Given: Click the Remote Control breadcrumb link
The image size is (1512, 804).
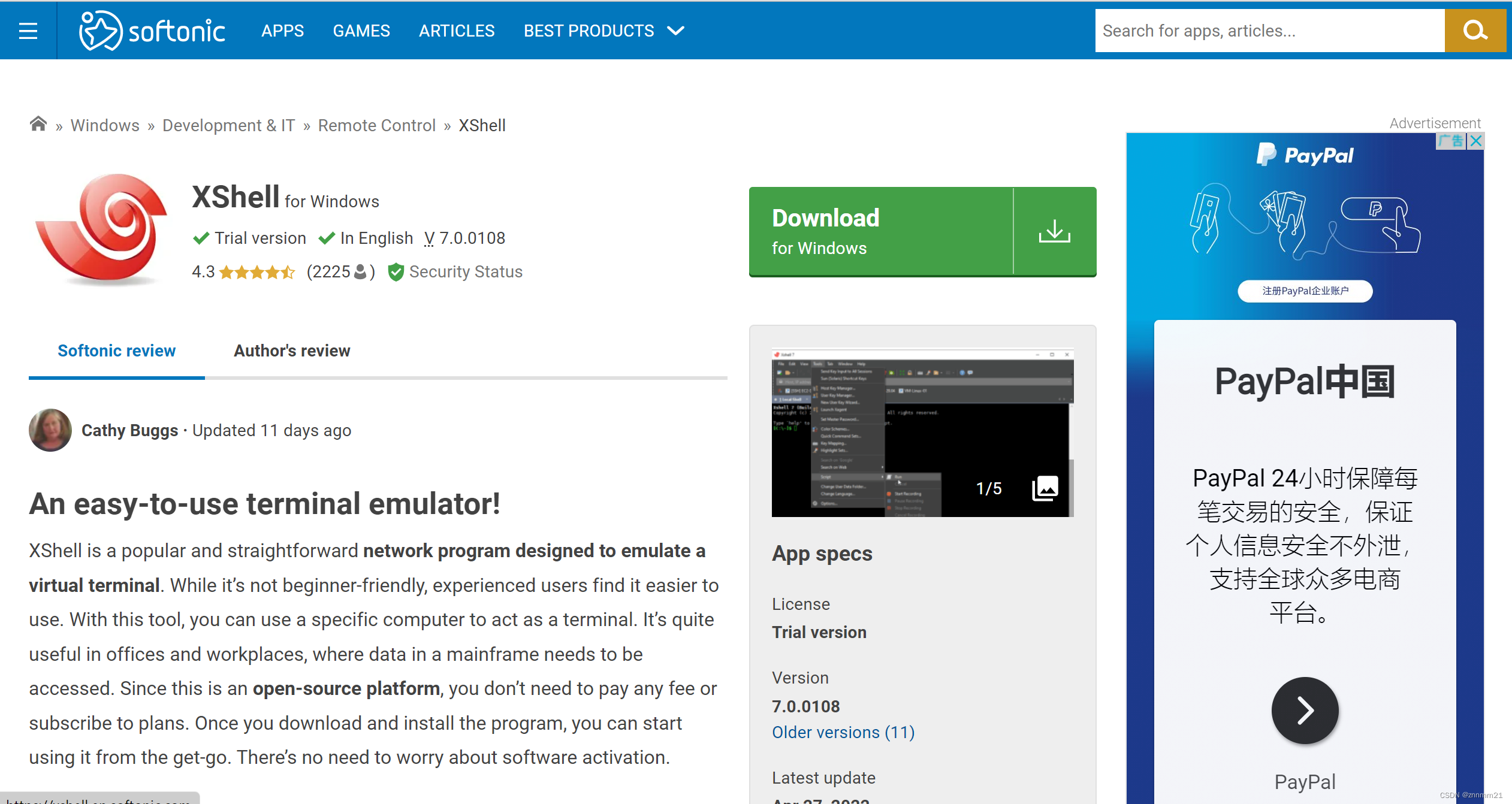Looking at the screenshot, I should 376,125.
